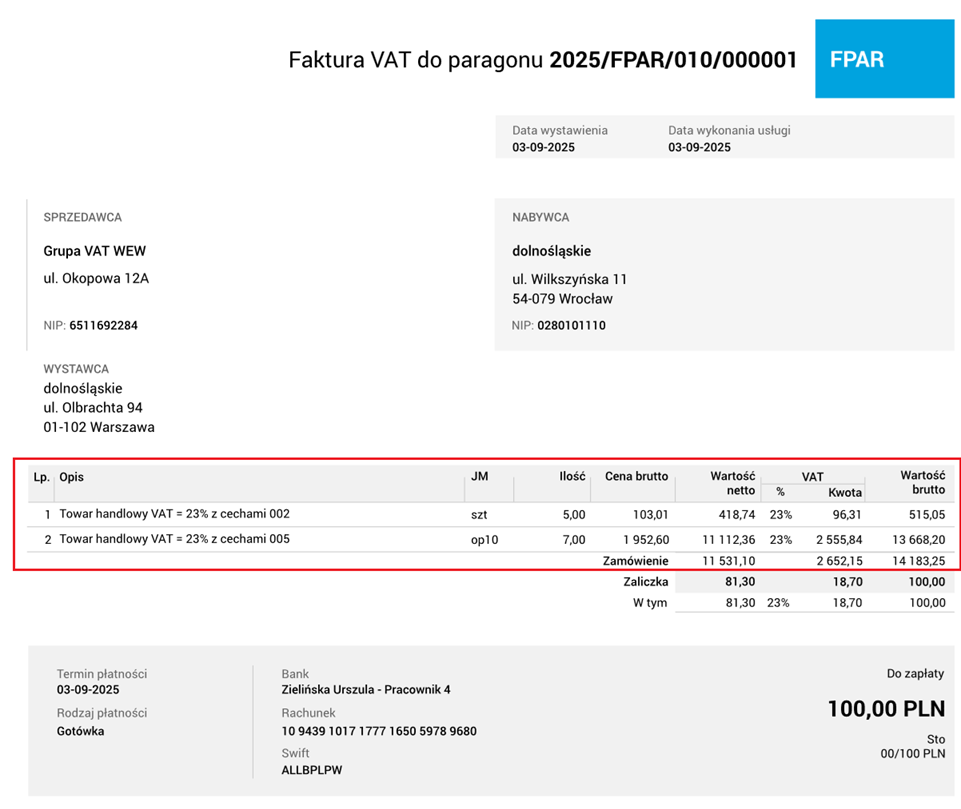Click payment type Gotówka

click(80, 731)
